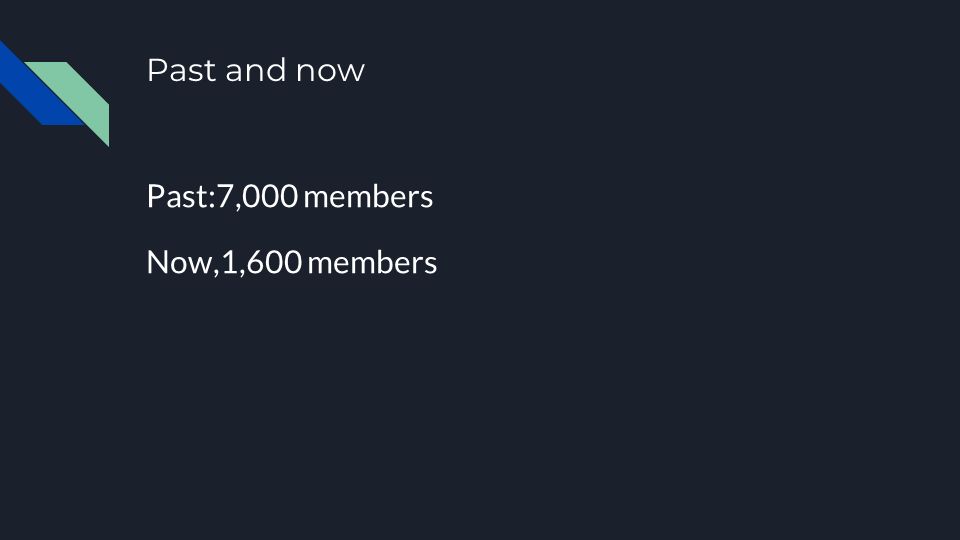This screenshot has height=540, width=960.
Task: Click the slide title 'Past and now'
Action: coord(255,70)
